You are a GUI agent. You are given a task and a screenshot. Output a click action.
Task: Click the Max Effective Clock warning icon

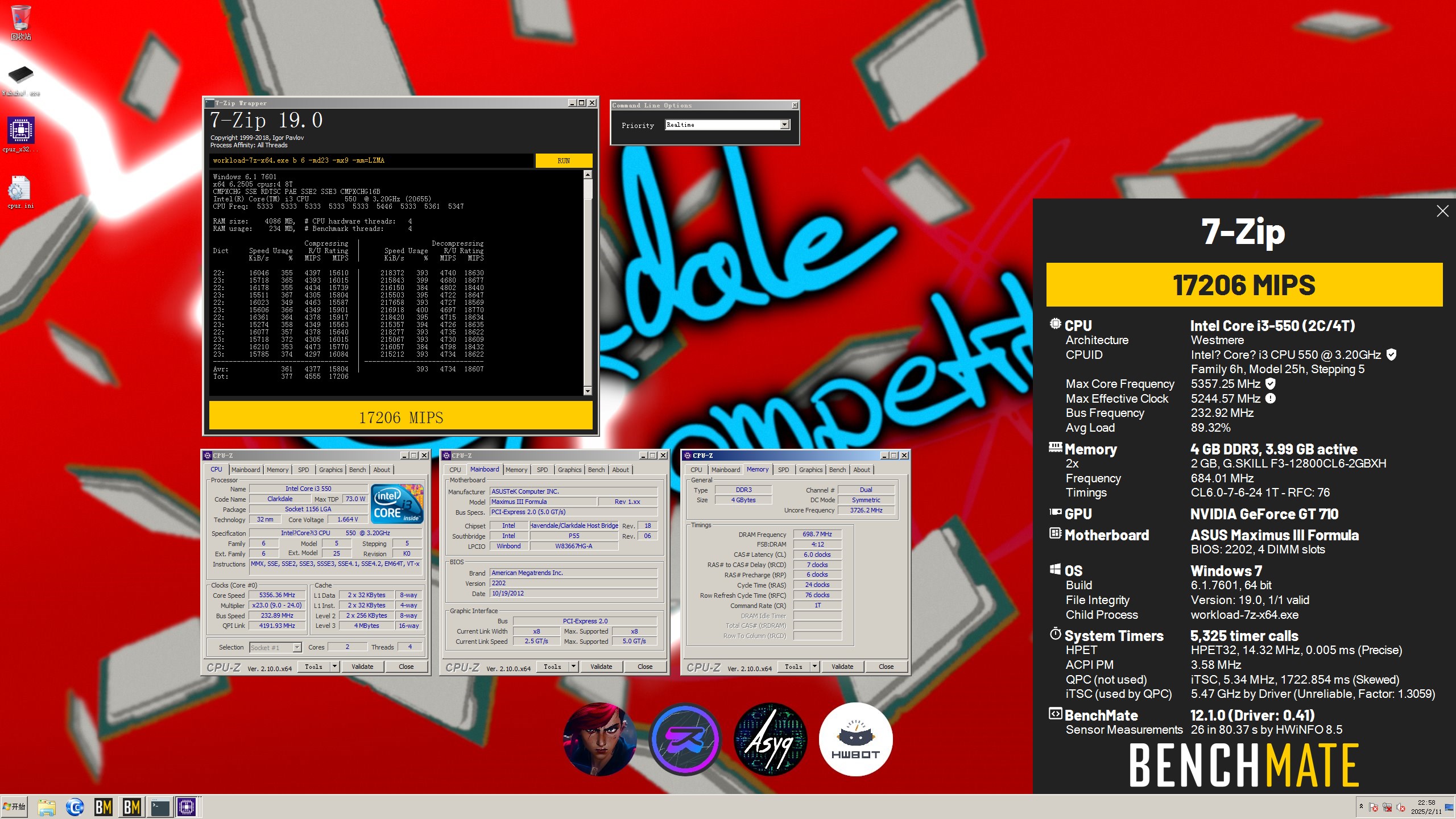(x=1271, y=399)
